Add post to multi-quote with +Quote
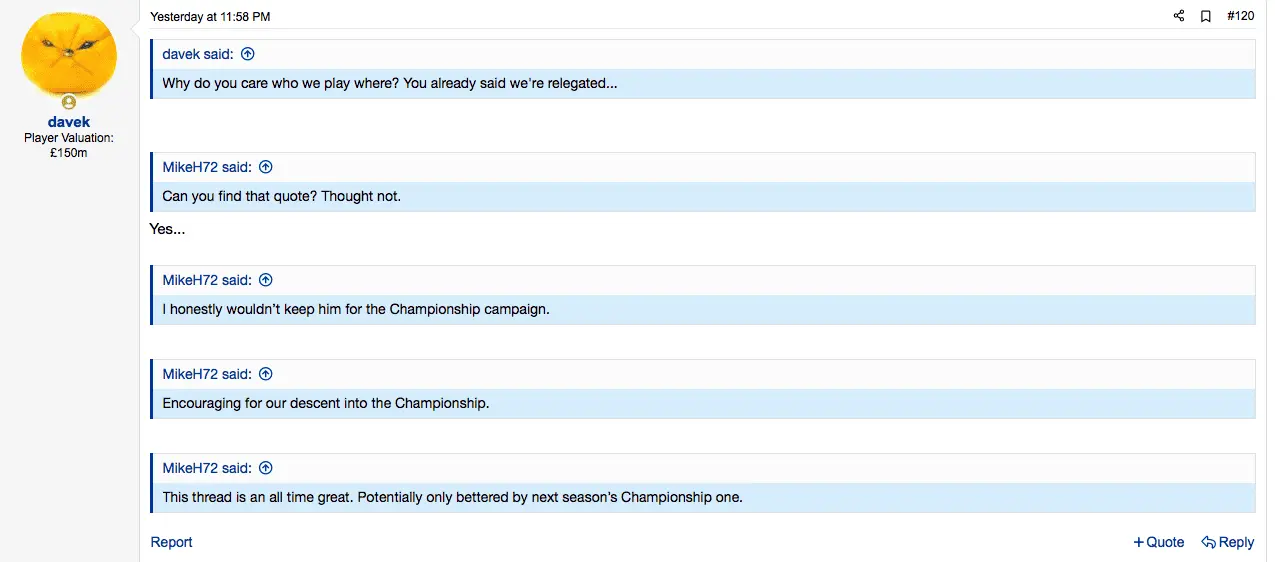The image size is (1275, 562). [x=1159, y=542]
